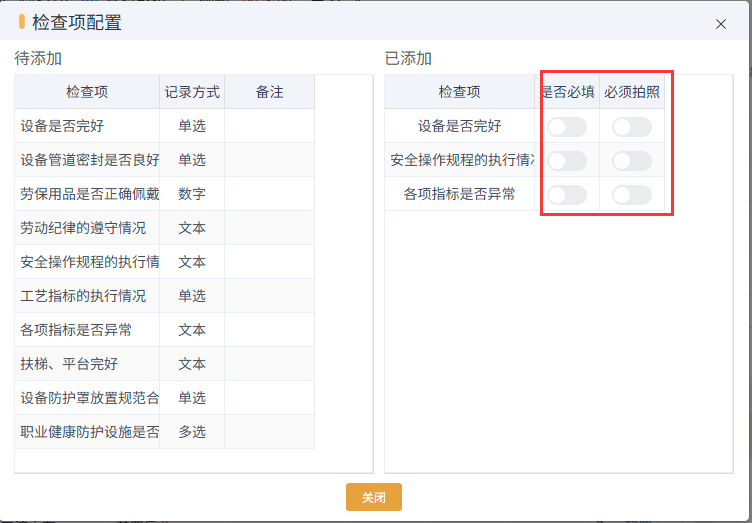
Task: Click 检查项 header in 待添加 table
Action: 87,92
